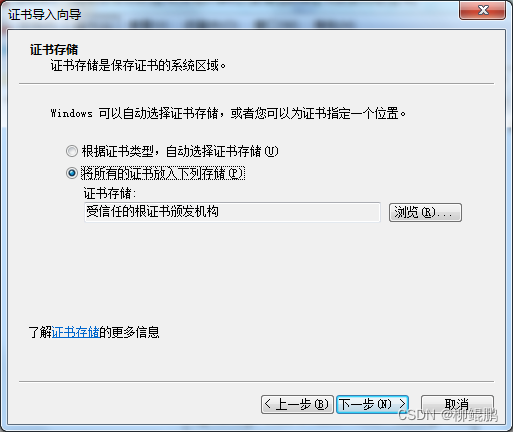The height and width of the screenshot is (432, 513).
Task: Open the 证书存储 help link
Action: pos(76,332)
